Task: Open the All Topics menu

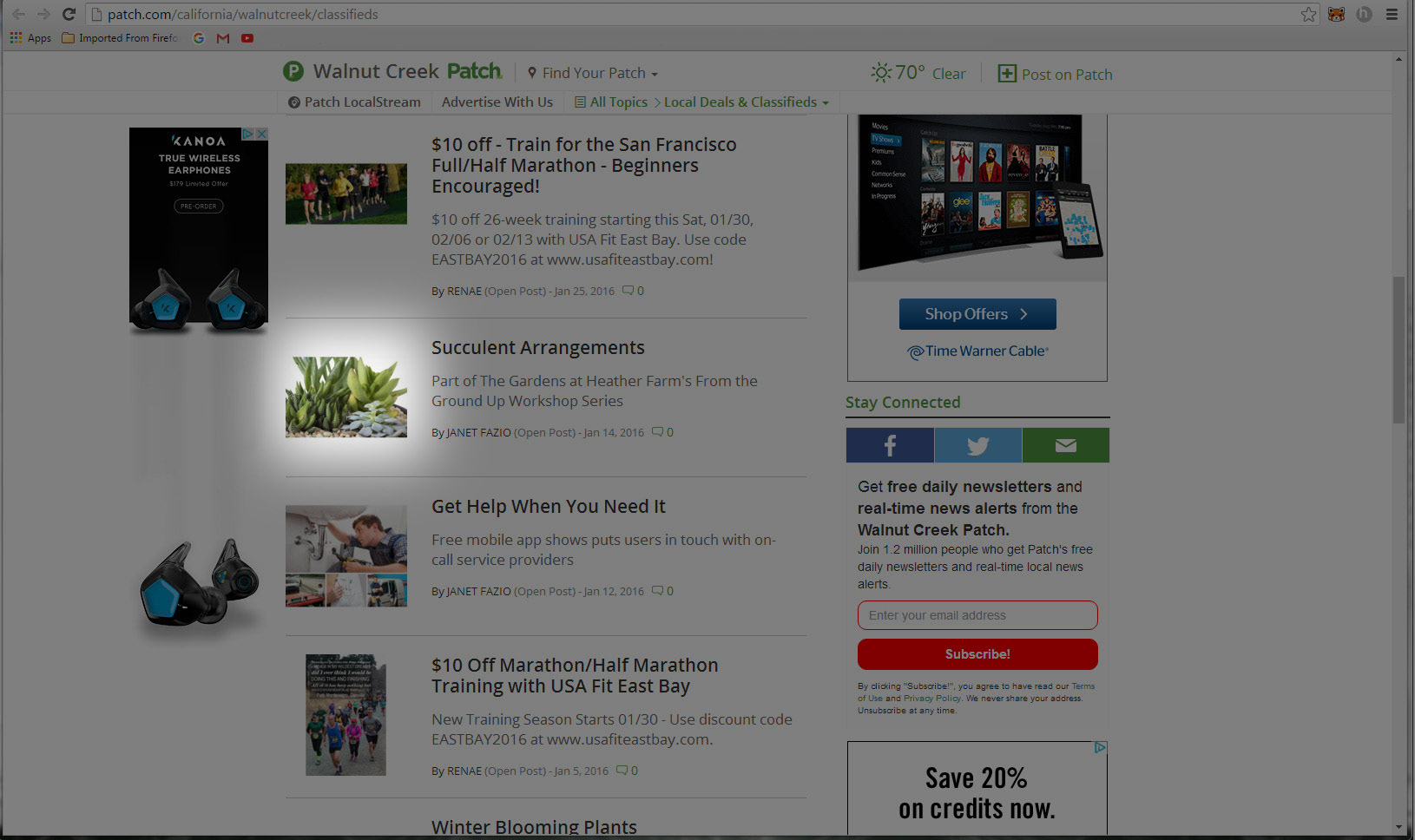Action: (611, 102)
